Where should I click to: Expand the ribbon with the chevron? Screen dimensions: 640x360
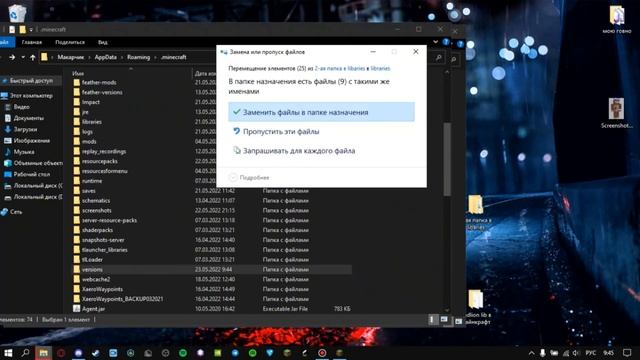[436, 42]
